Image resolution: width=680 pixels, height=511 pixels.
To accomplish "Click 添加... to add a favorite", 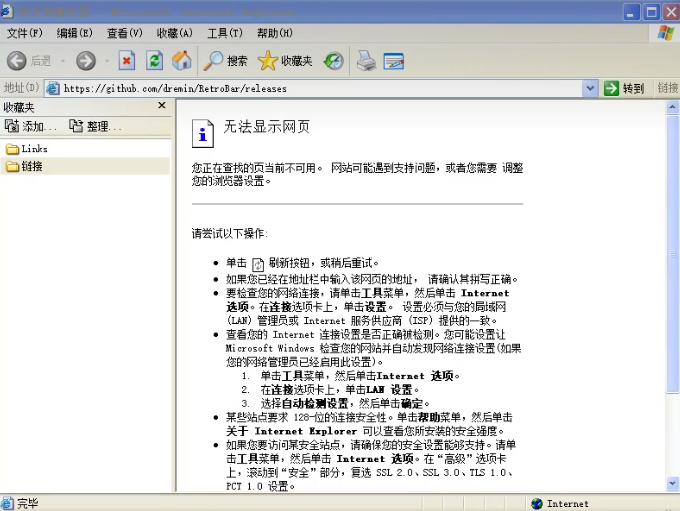I will (30, 126).
